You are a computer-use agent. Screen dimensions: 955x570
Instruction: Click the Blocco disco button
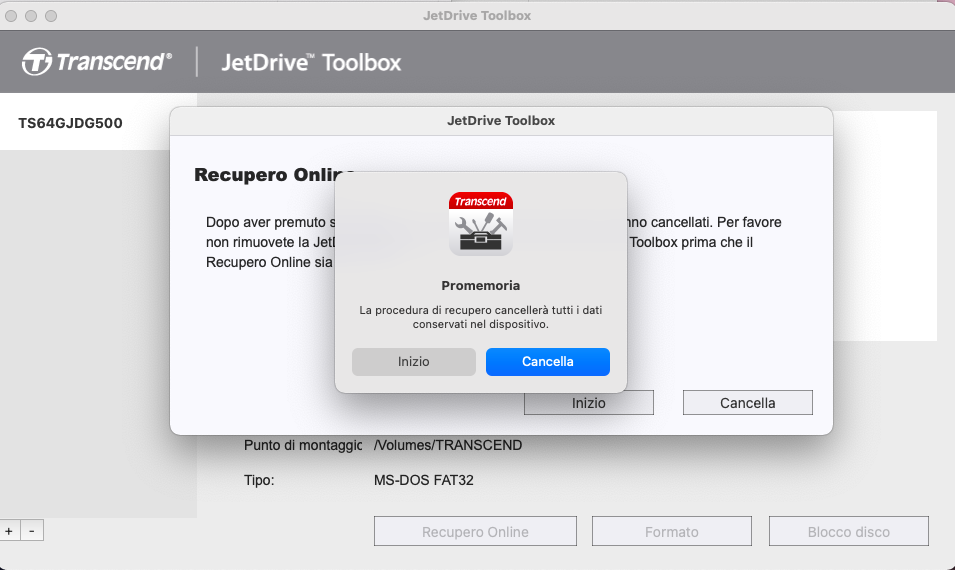coord(848,532)
